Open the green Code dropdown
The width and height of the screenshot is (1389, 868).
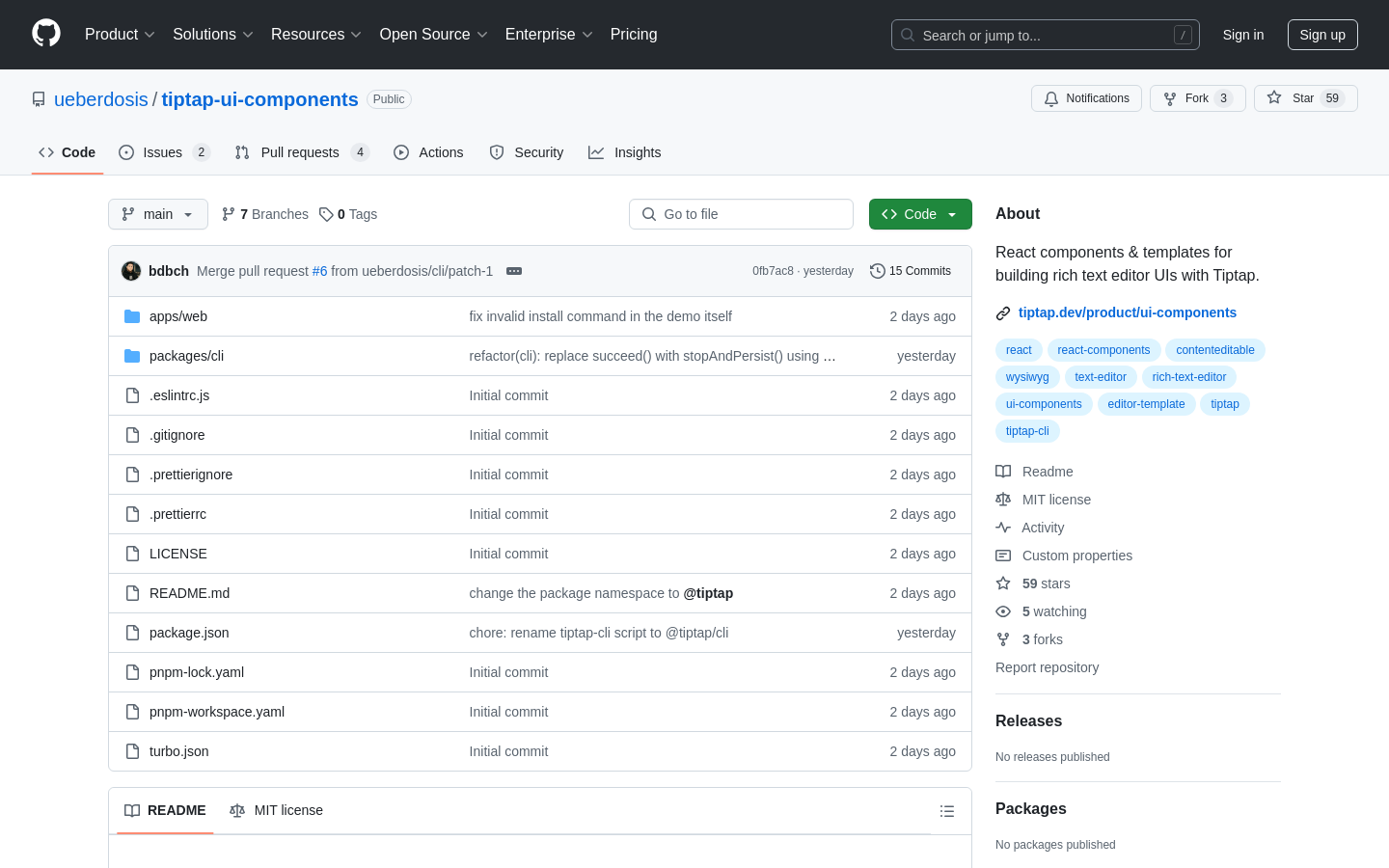click(x=920, y=214)
